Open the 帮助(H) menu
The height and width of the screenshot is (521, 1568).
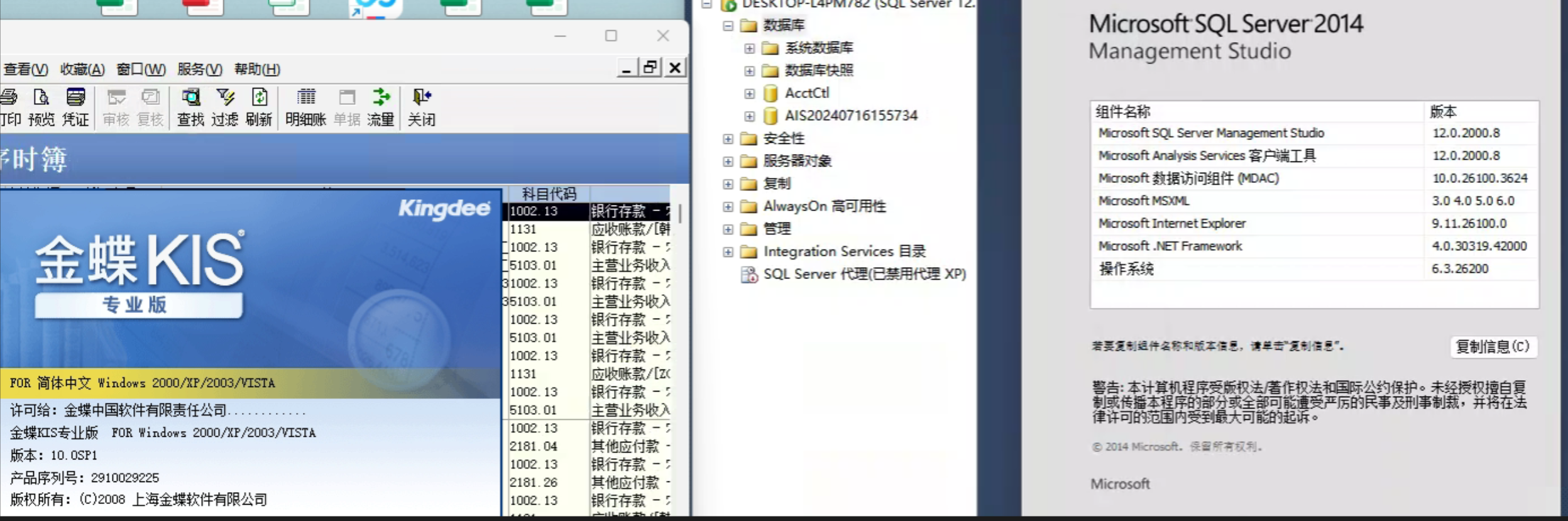257,69
